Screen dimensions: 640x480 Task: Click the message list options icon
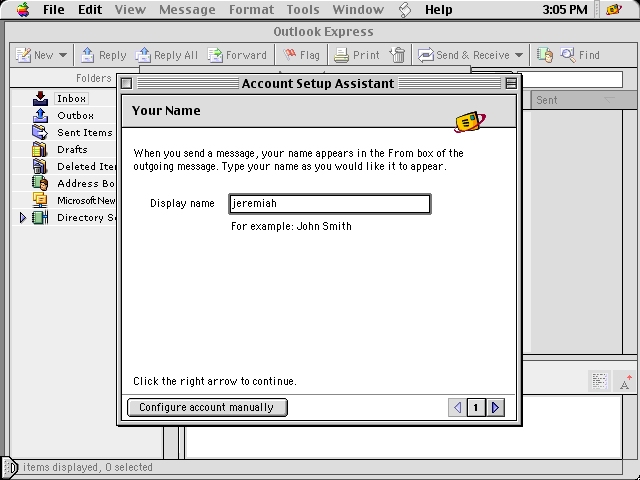[x=599, y=381]
